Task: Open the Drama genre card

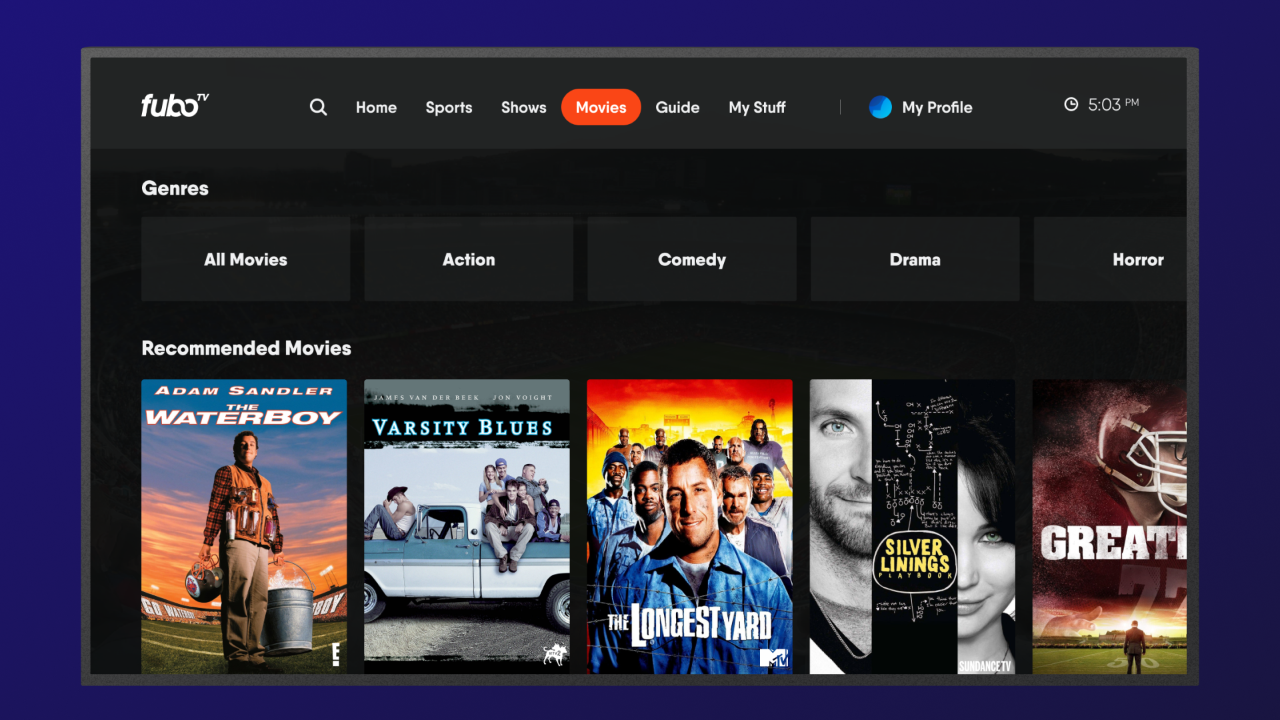Action: tap(914, 259)
